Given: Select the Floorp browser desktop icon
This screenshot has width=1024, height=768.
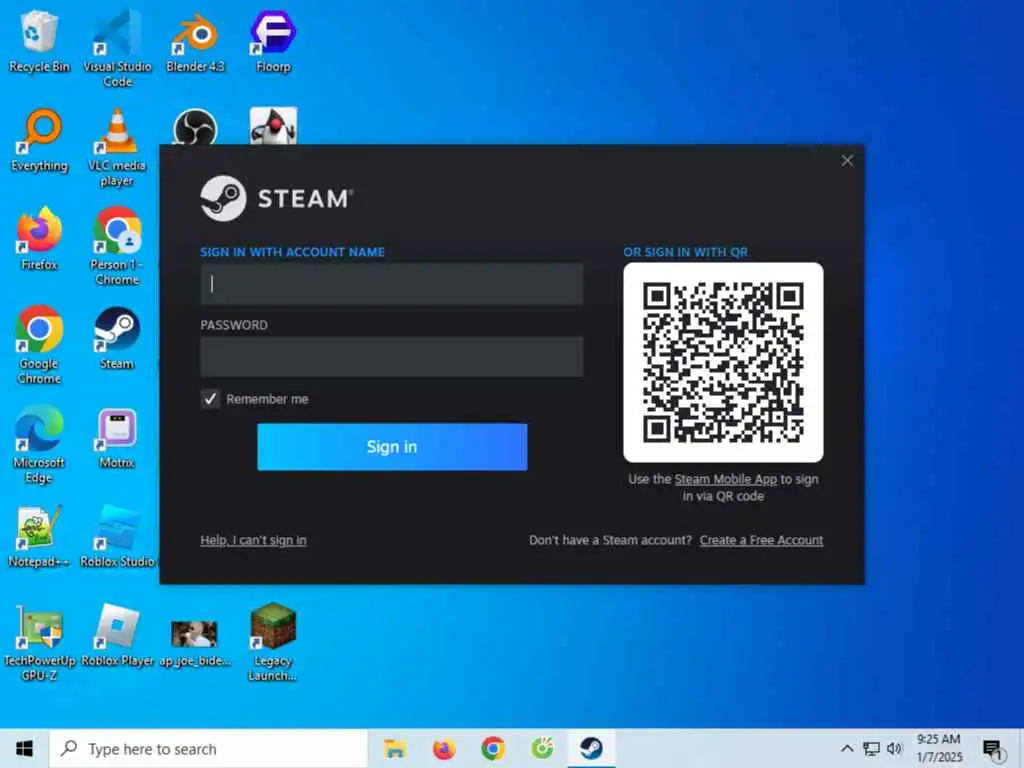Looking at the screenshot, I should tap(273, 42).
